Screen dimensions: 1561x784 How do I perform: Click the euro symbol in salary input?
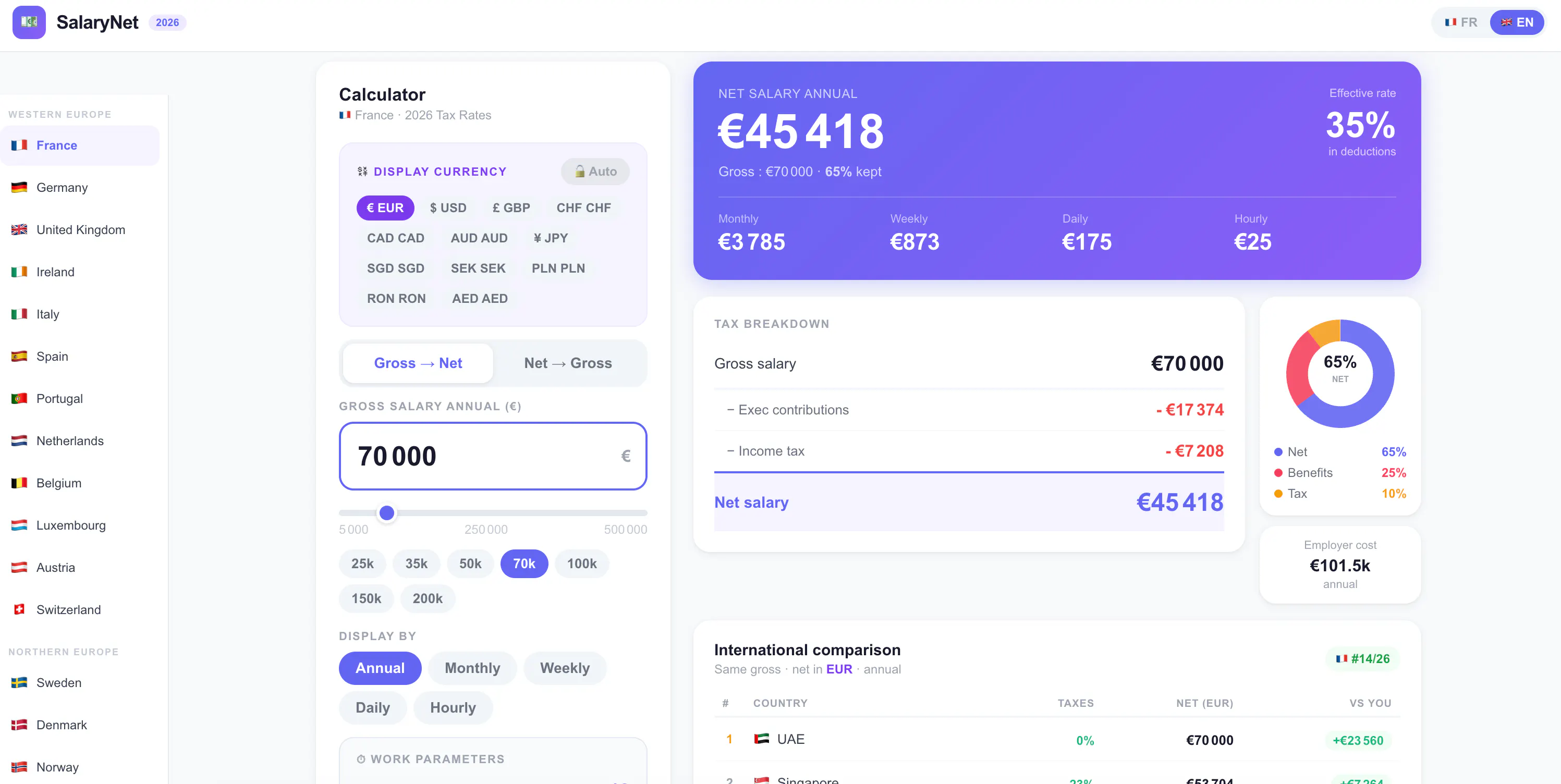tap(626, 456)
